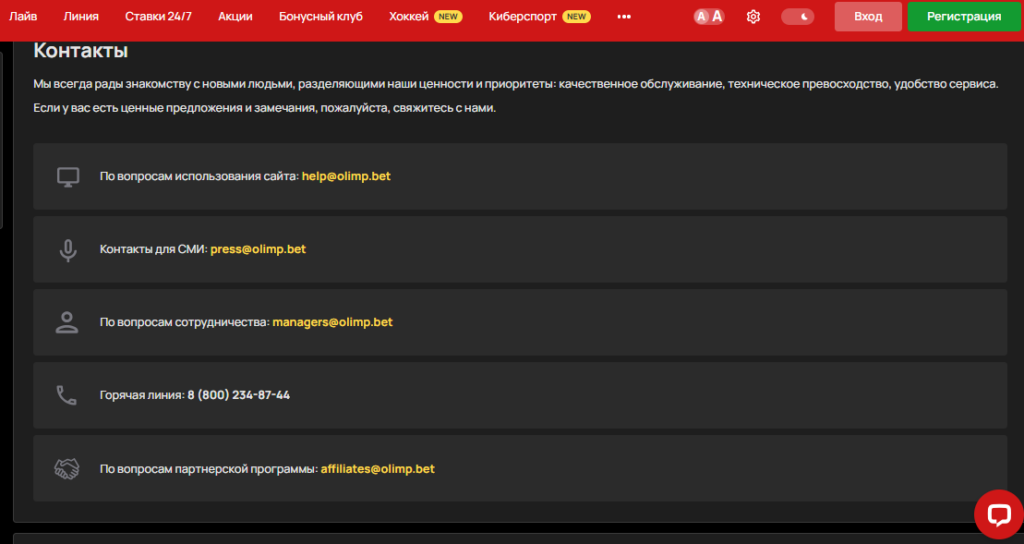Open the live chat bubble icon
Screen dimensions: 1024x544
click(999, 515)
